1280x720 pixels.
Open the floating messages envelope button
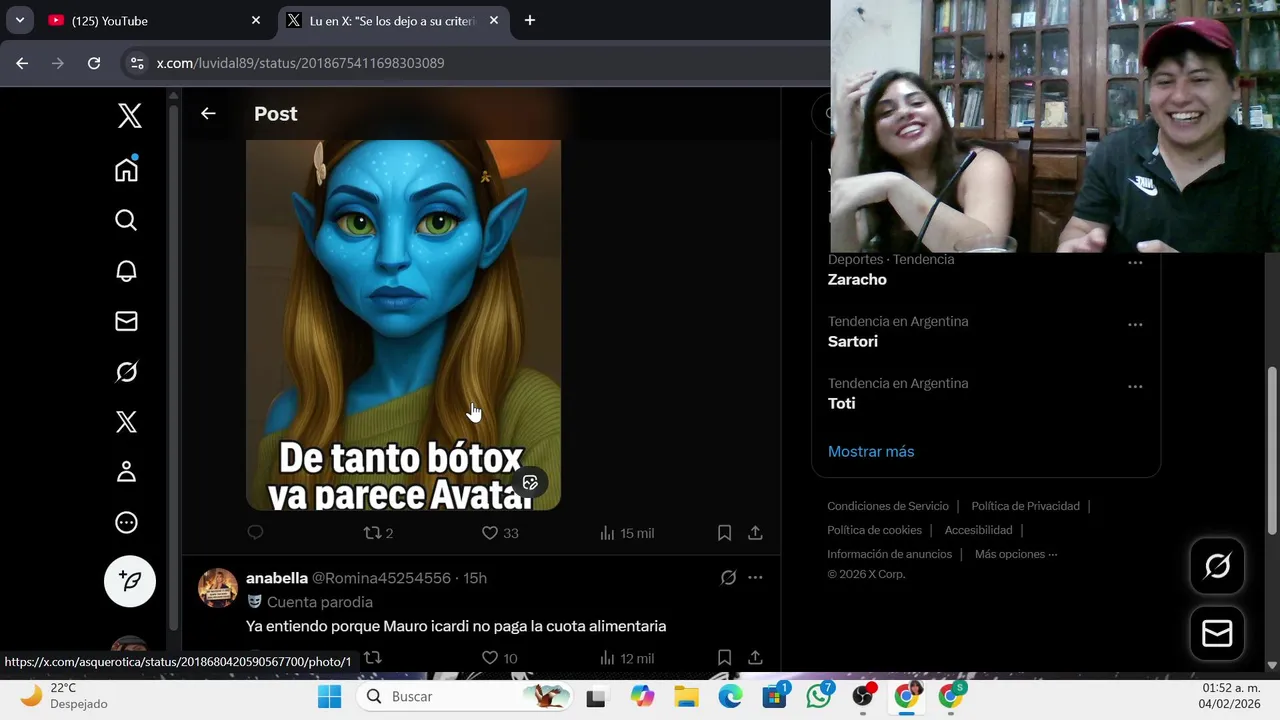click(x=1217, y=633)
